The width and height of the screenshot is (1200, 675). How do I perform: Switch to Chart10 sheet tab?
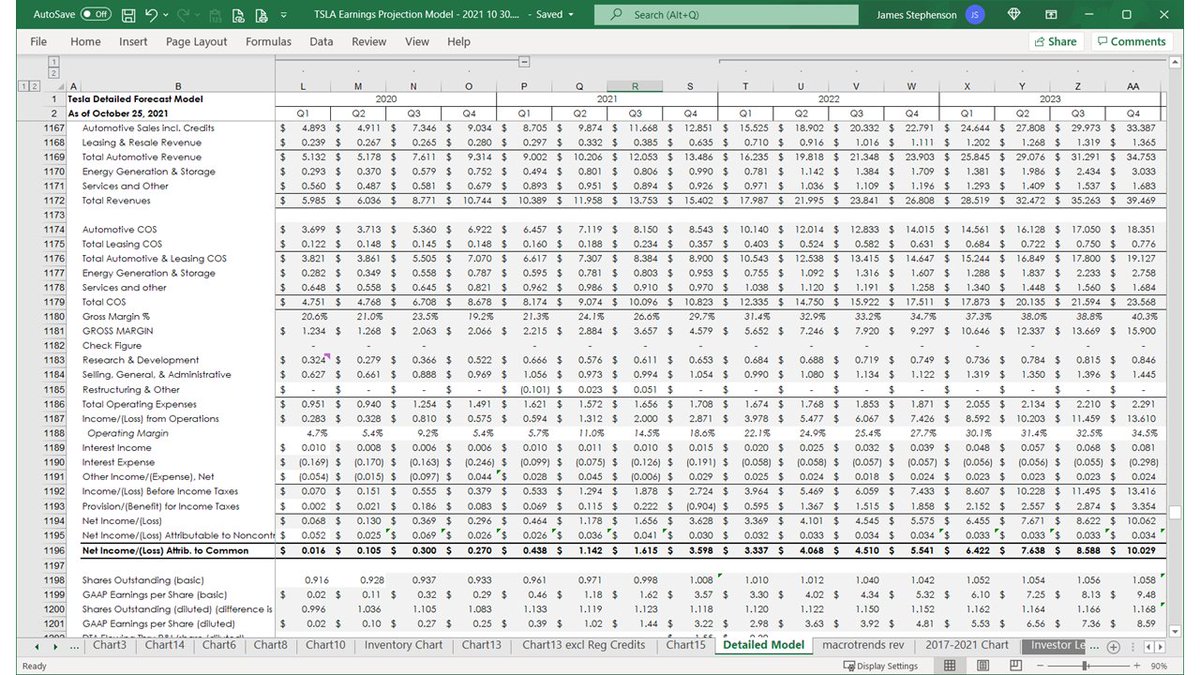pos(325,645)
